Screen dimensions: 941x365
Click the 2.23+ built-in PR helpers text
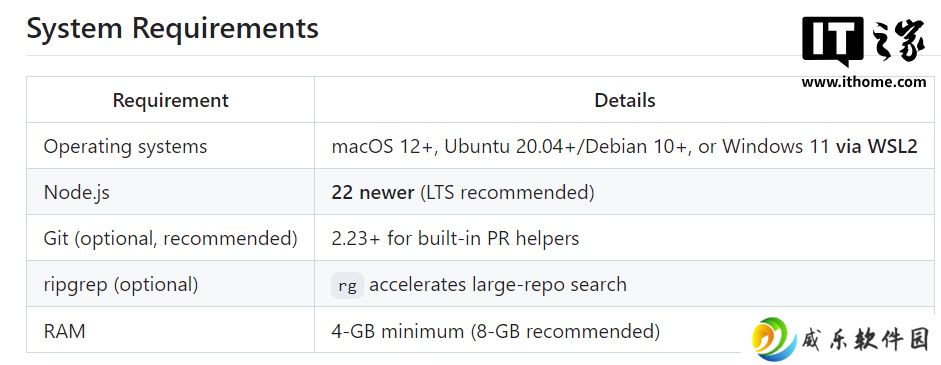455,238
